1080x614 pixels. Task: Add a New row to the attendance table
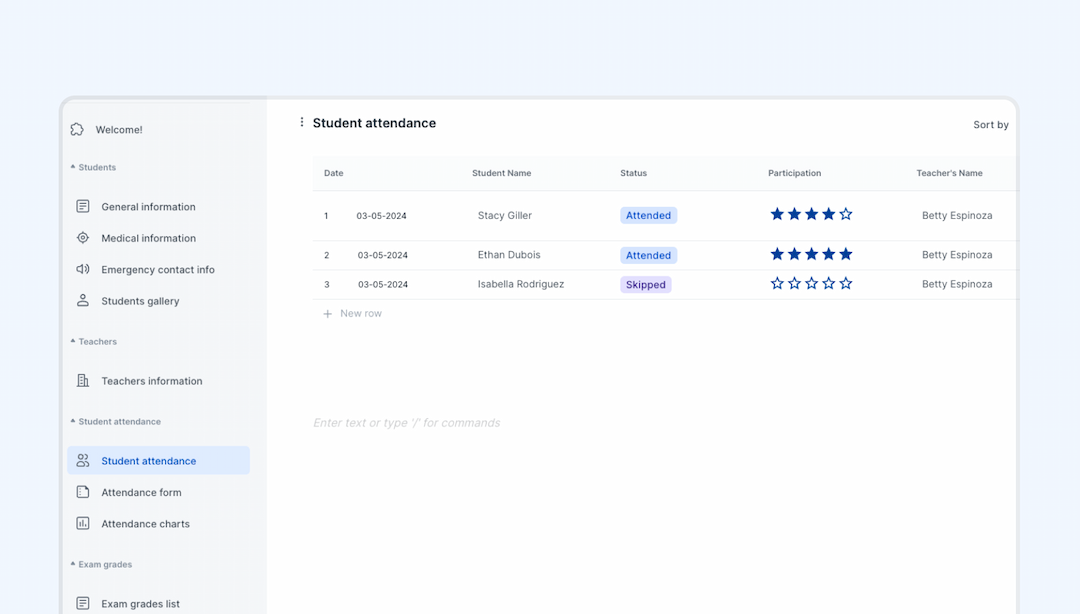tap(352, 313)
